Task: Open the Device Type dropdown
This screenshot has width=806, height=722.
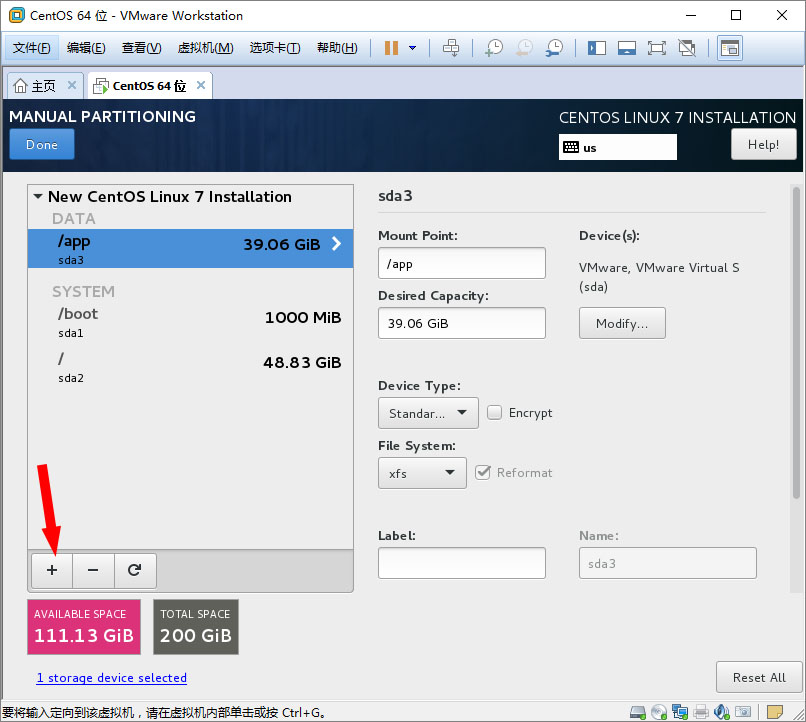Action: (428, 413)
